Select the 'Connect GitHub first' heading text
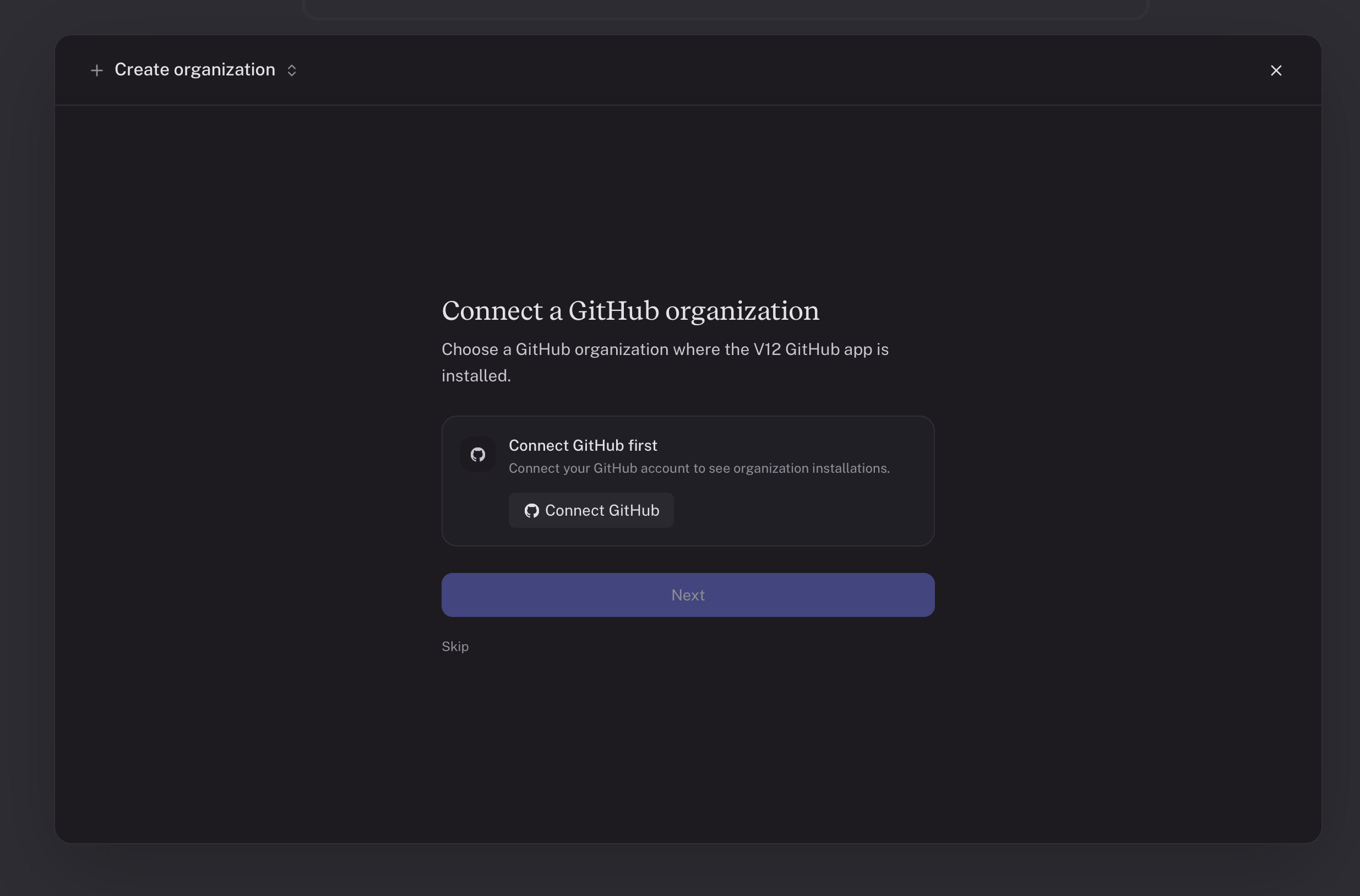This screenshot has width=1360, height=896. (583, 445)
